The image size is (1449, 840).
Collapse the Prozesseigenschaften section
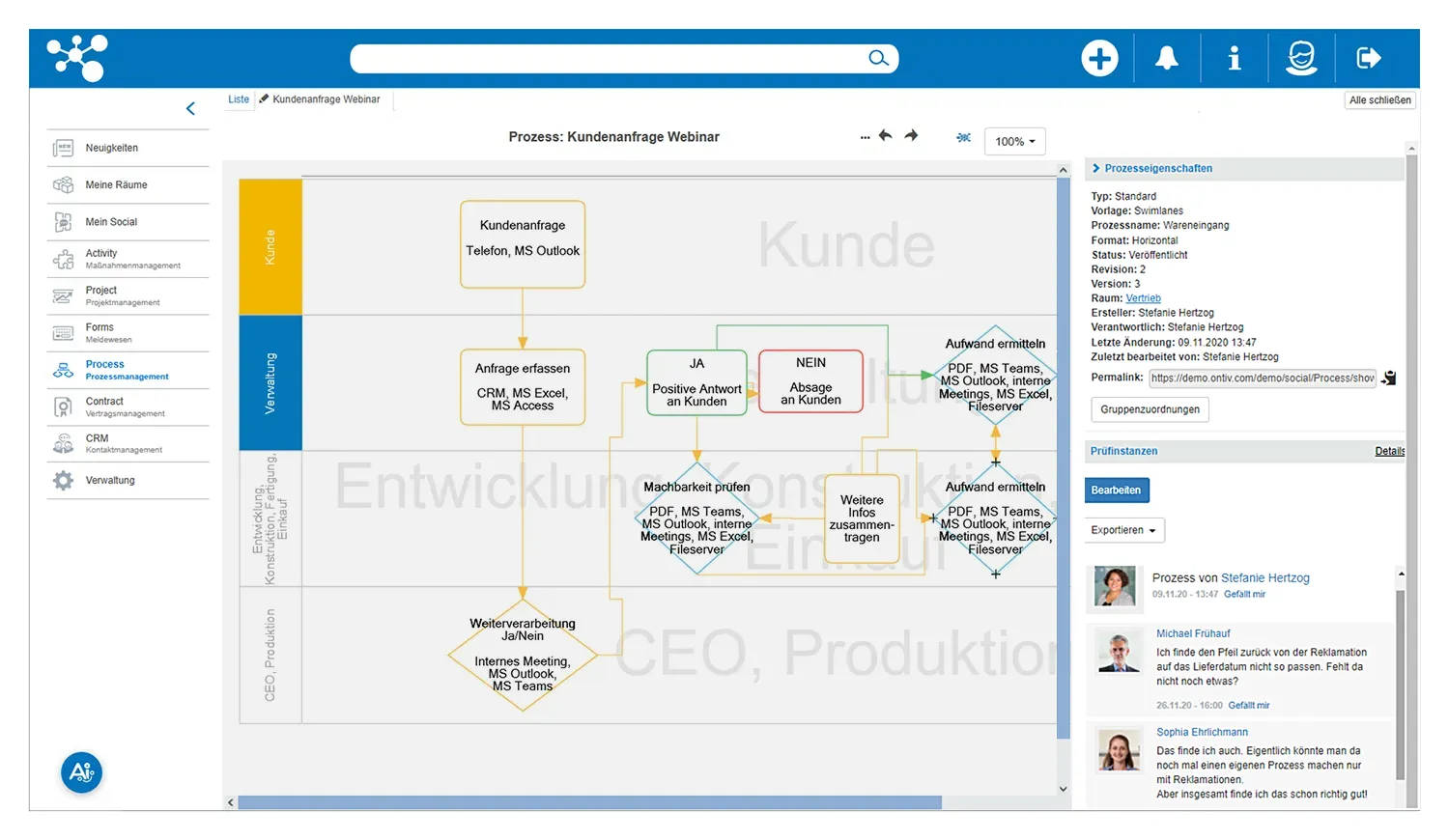pos(1096,168)
